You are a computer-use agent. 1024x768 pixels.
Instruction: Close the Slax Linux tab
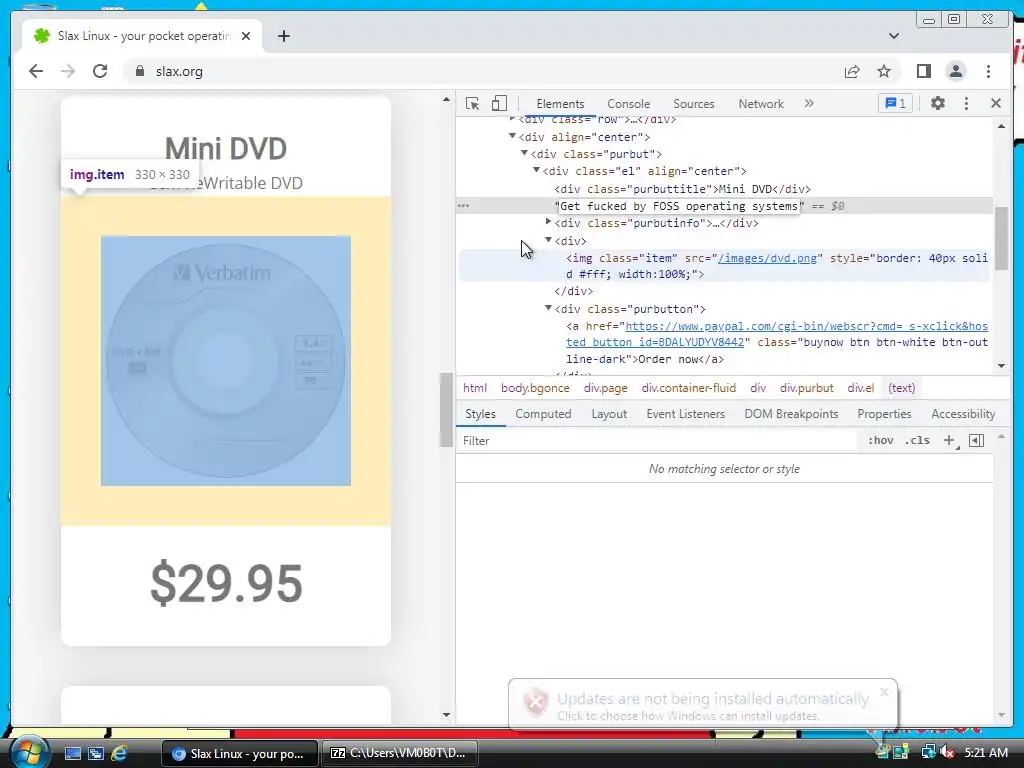(246, 36)
